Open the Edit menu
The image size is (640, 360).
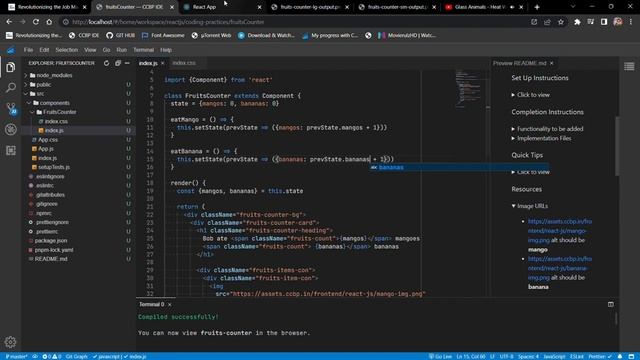click(x=44, y=50)
